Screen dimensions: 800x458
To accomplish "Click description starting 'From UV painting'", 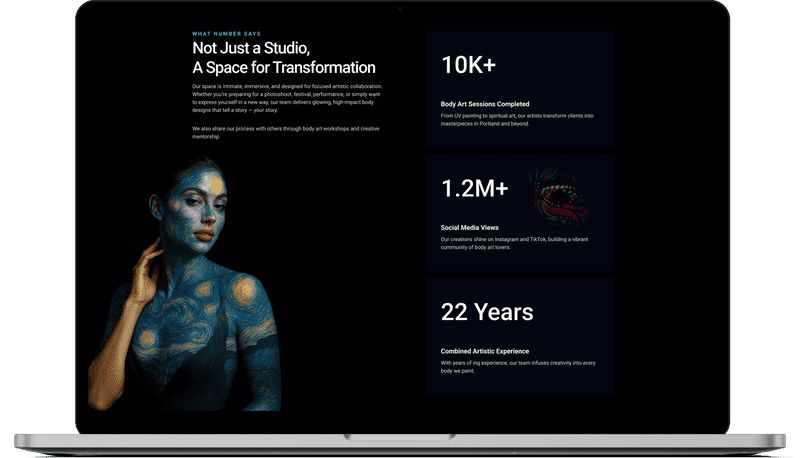I will [x=517, y=119].
